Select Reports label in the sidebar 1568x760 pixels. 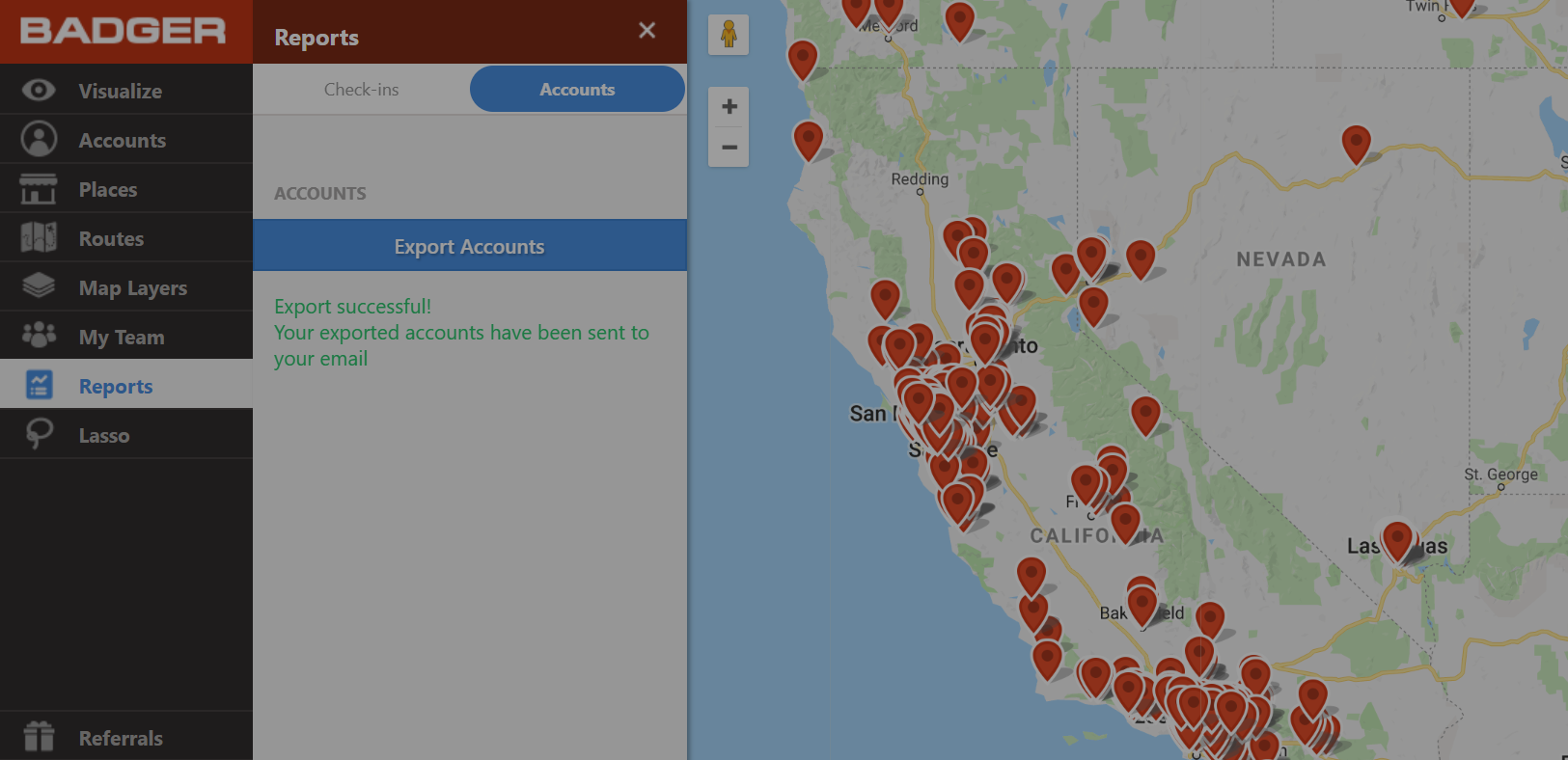click(116, 386)
